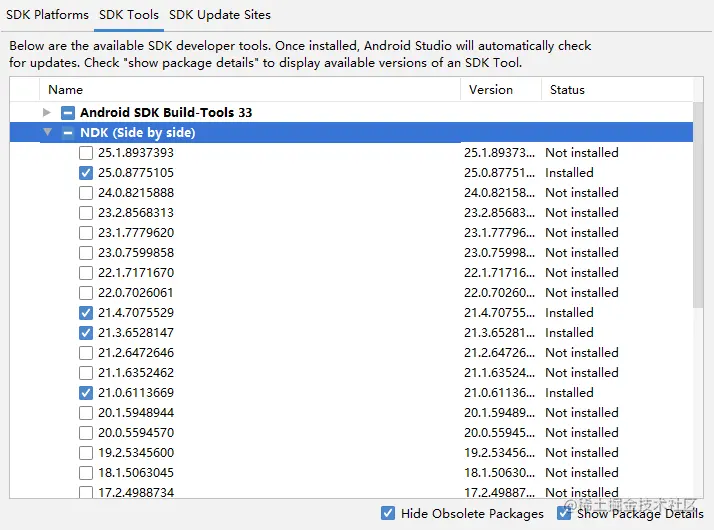This screenshot has height=530, width=714.
Task: Sort by the Status column header
Action: click(x=617, y=90)
